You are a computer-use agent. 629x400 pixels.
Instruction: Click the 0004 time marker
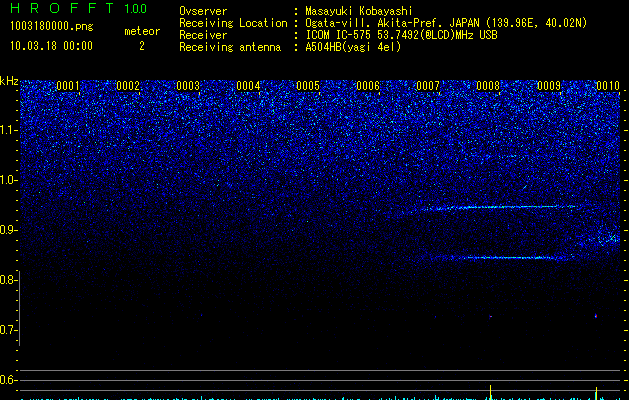(x=248, y=86)
